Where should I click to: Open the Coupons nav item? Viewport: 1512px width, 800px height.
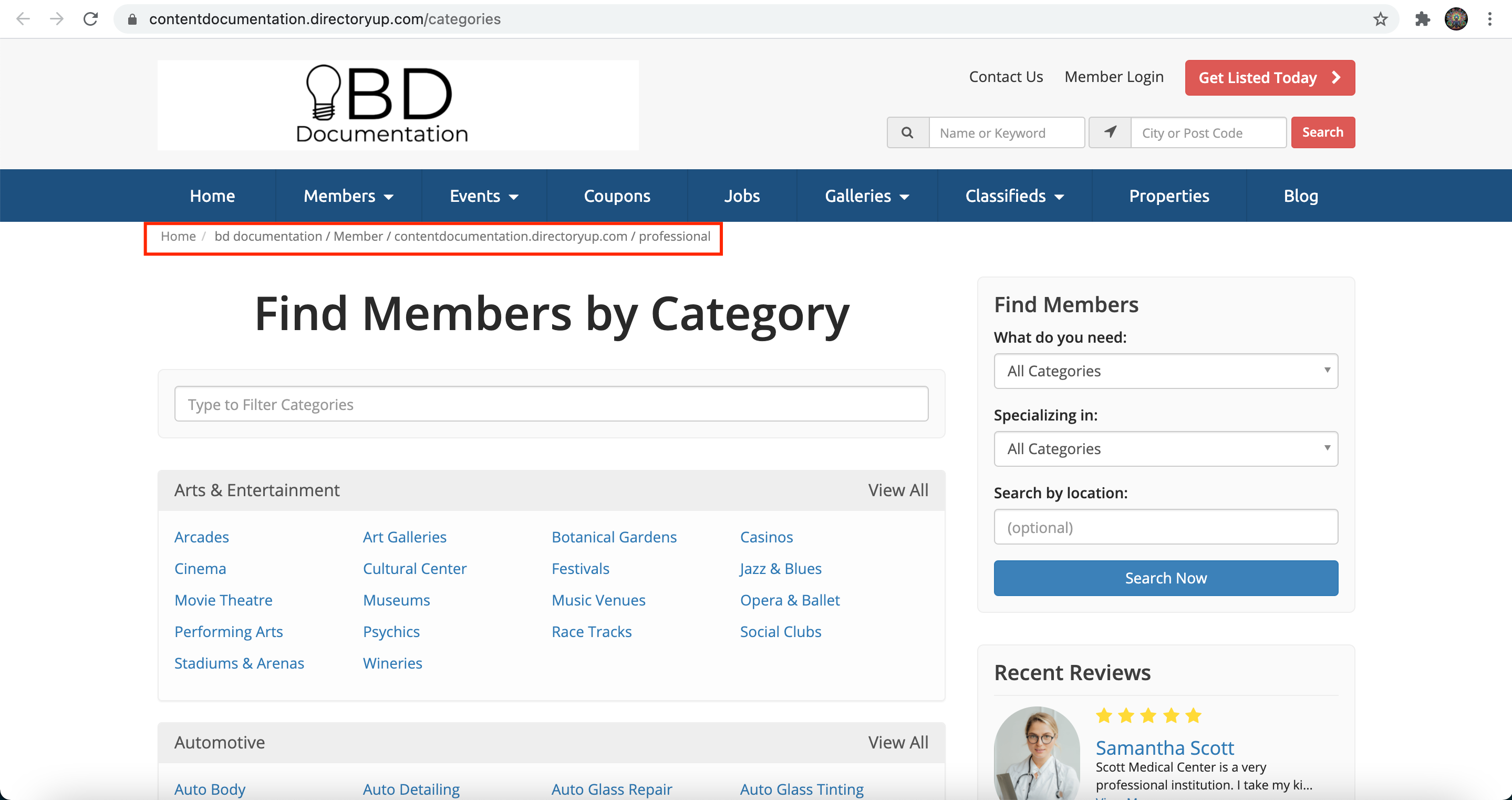(616, 196)
